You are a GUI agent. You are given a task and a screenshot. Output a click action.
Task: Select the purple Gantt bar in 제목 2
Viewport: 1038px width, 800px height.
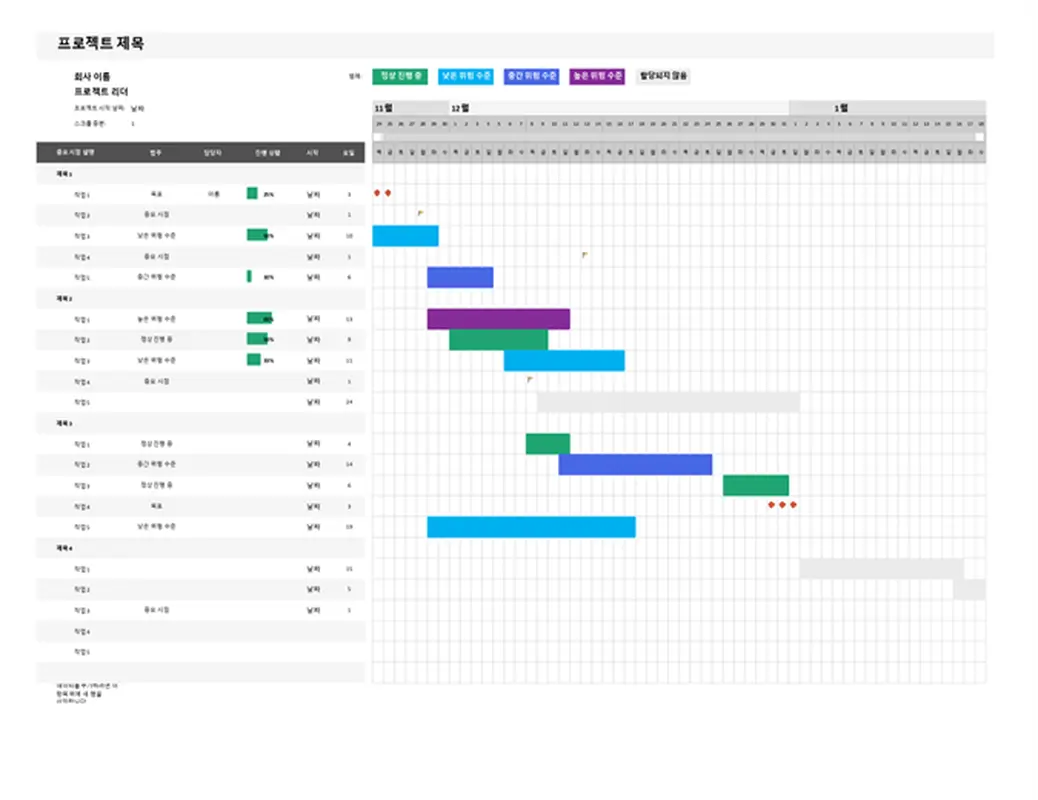[x=498, y=319]
